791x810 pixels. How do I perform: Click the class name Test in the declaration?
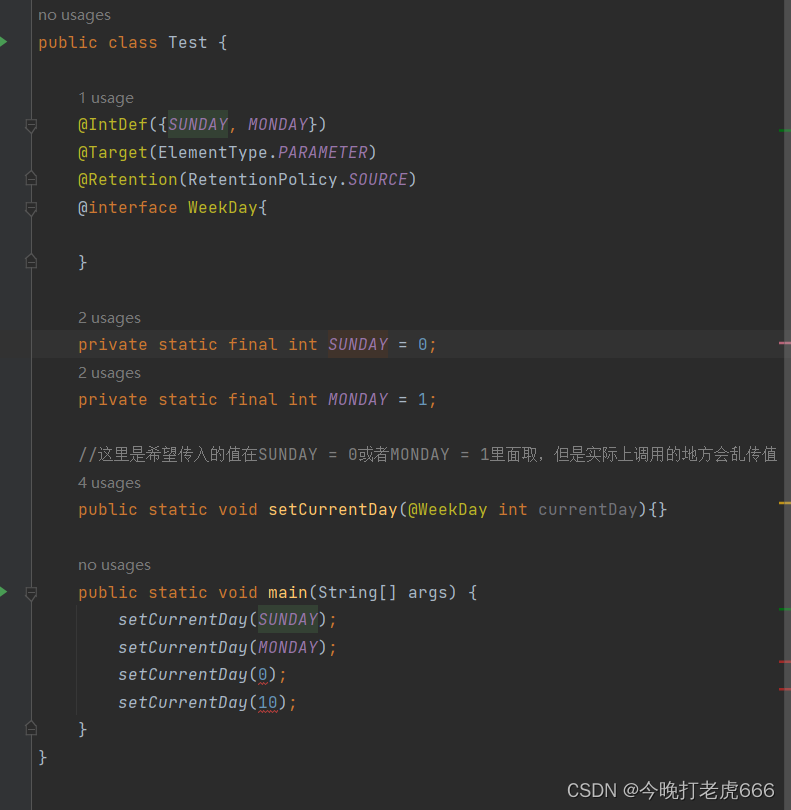[188, 42]
